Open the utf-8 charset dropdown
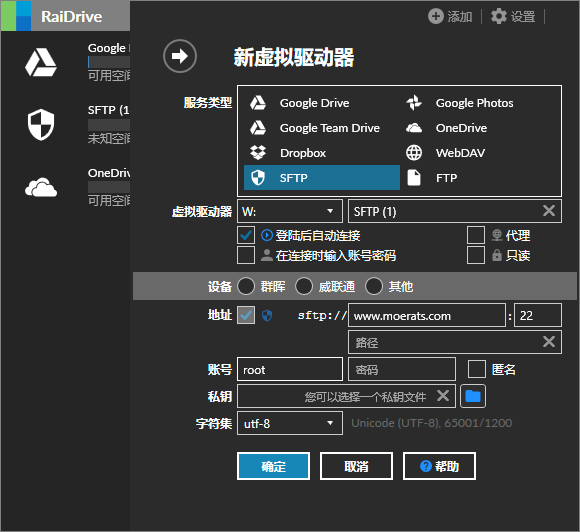Screen dimensions: 580x532 [290, 423]
